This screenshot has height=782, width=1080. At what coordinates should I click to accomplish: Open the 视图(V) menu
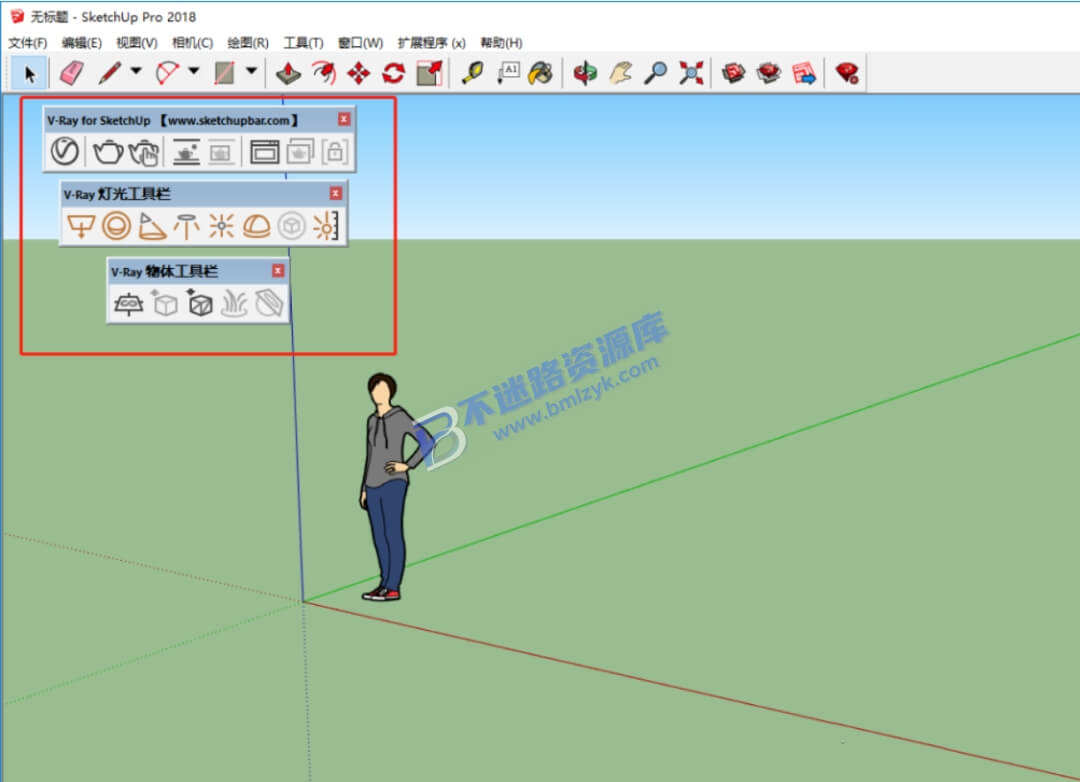coord(136,43)
